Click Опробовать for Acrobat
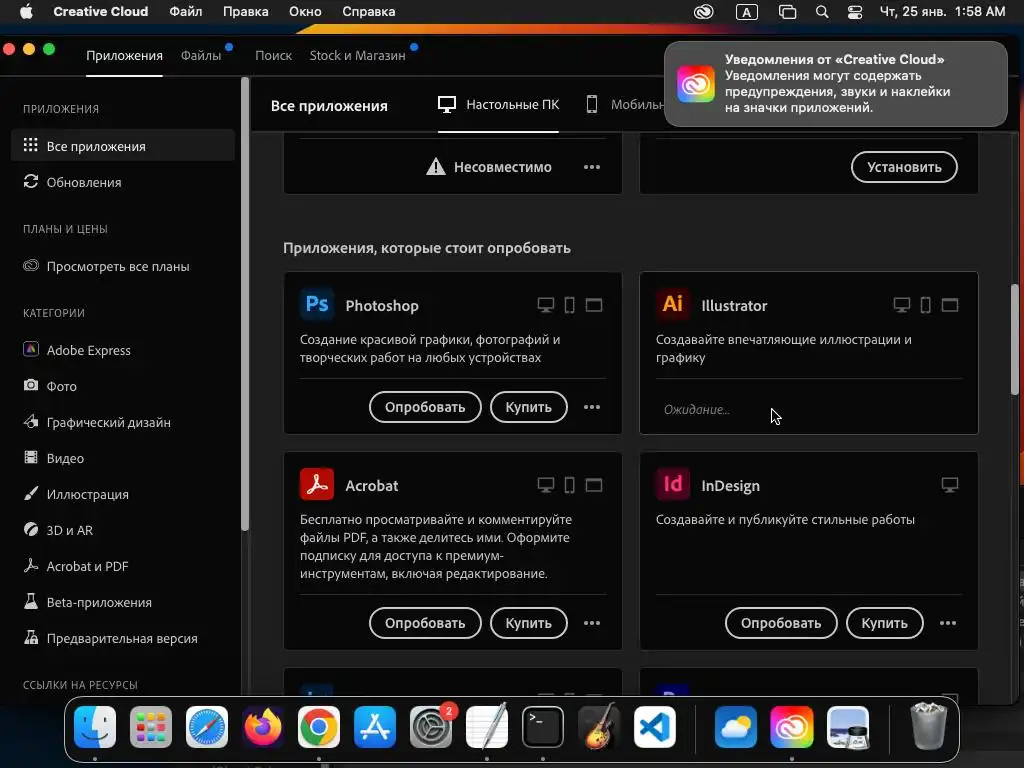 point(424,623)
